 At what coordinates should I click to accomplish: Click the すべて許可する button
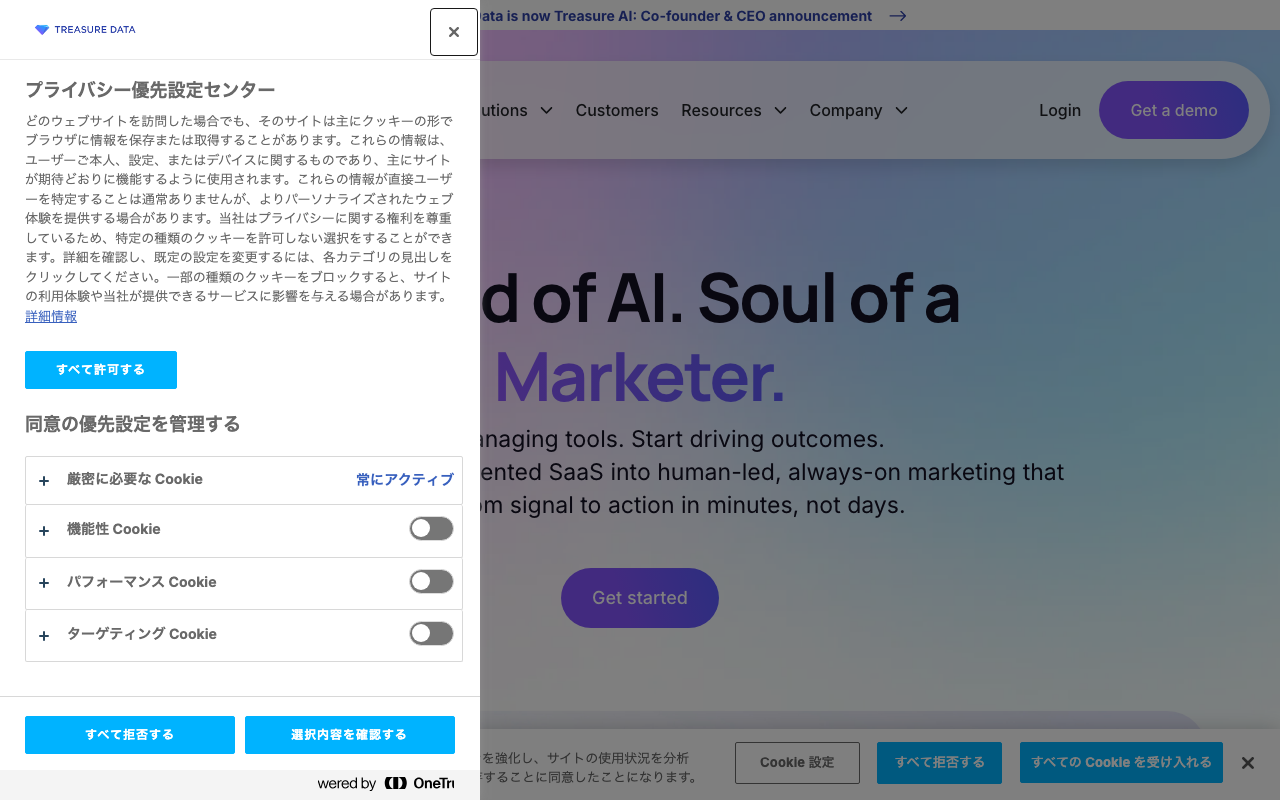(101, 370)
